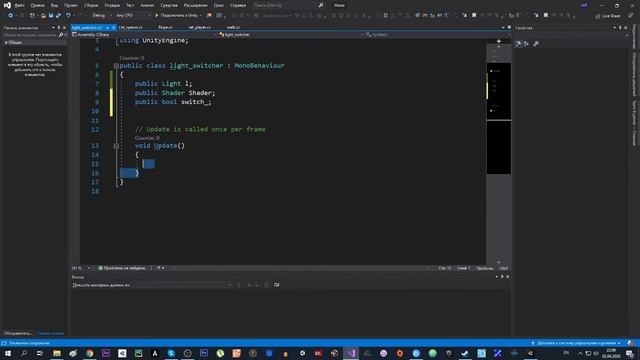Image resolution: width=640 pixels, height=360 pixels.
Task: Click the split editor plus icon above the scrollbar
Action: coord(498,41)
